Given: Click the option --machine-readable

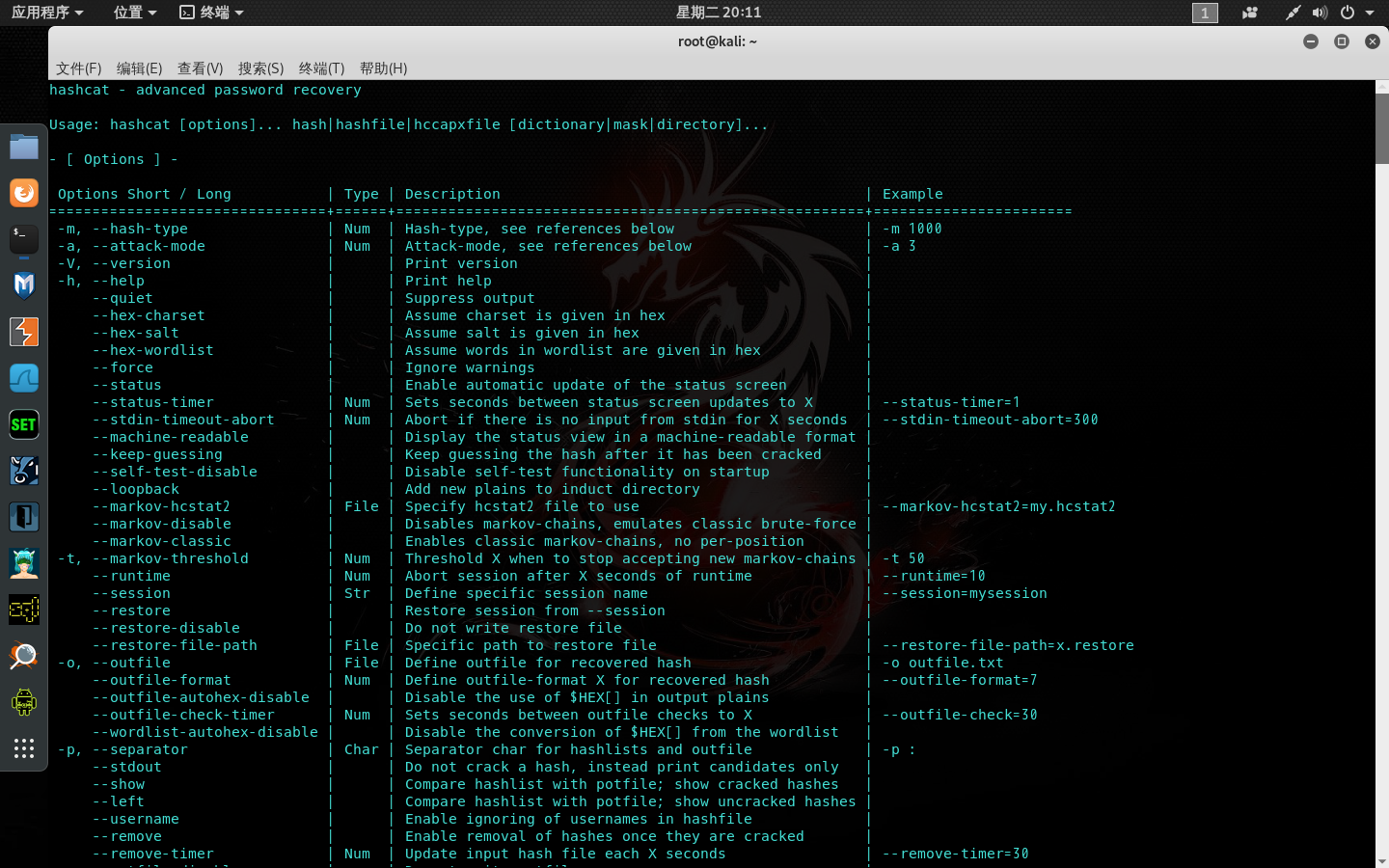Looking at the screenshot, I should (171, 437).
